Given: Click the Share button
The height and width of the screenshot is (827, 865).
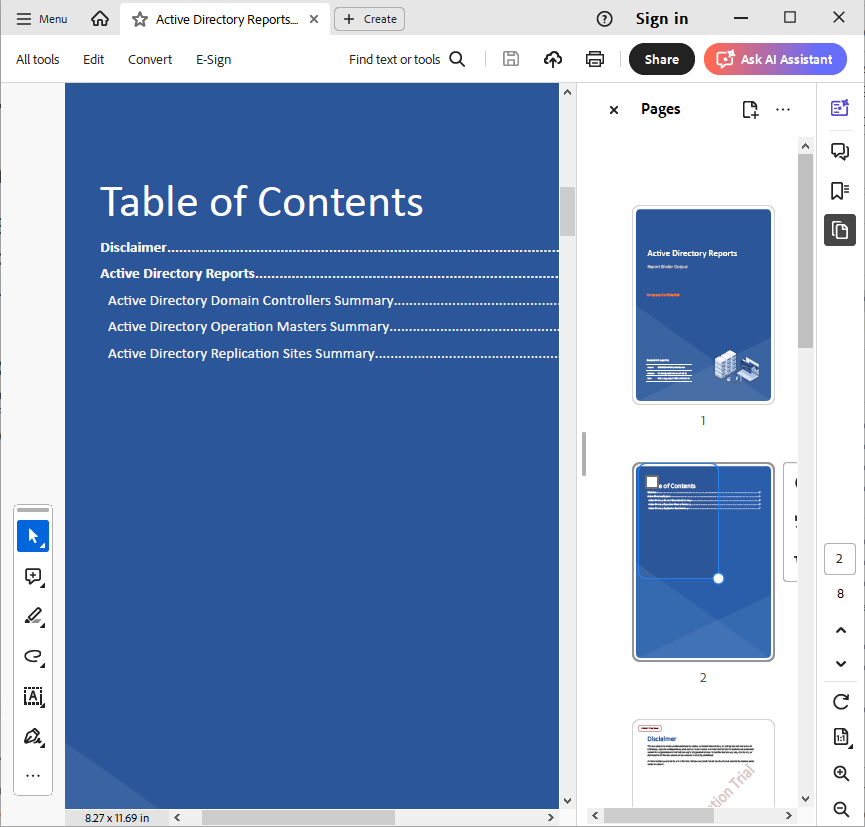Looking at the screenshot, I should [x=662, y=59].
